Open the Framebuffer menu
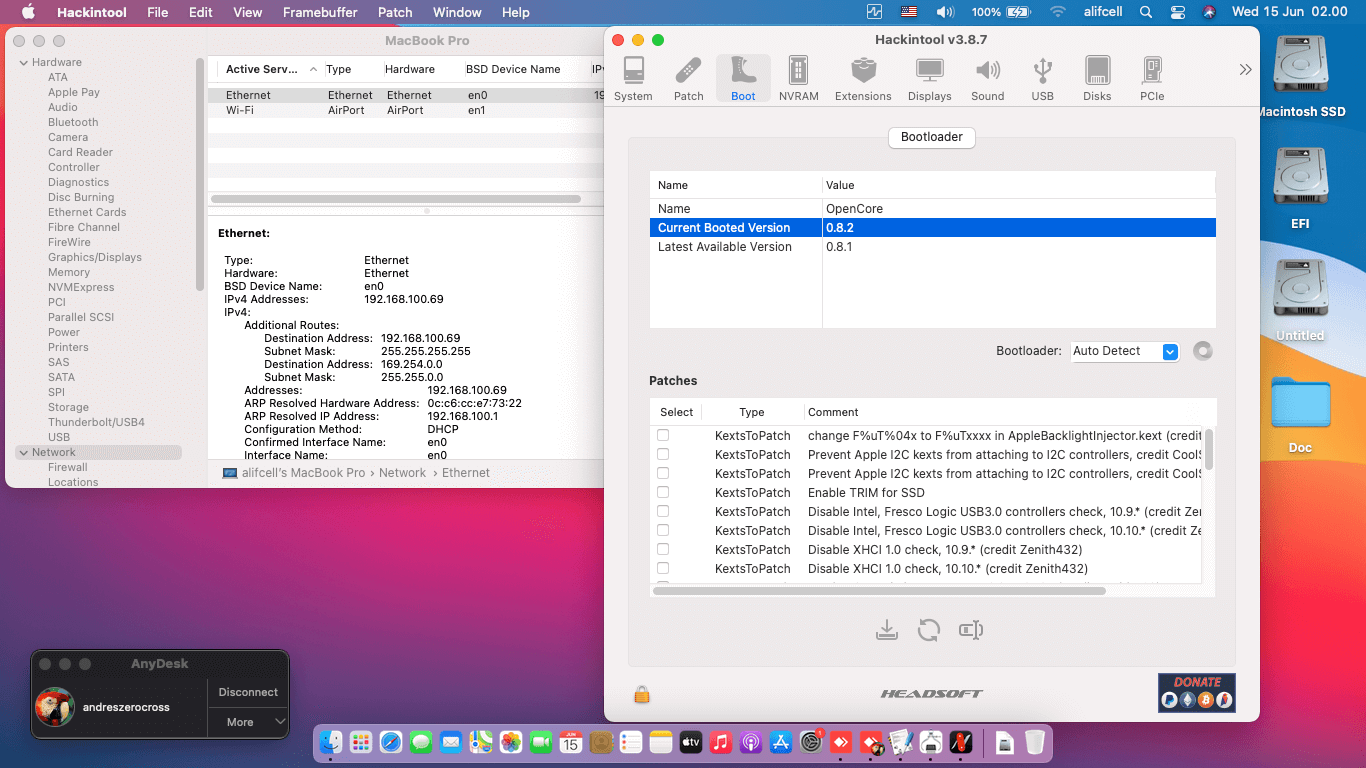The width and height of the screenshot is (1366, 768). [x=320, y=12]
